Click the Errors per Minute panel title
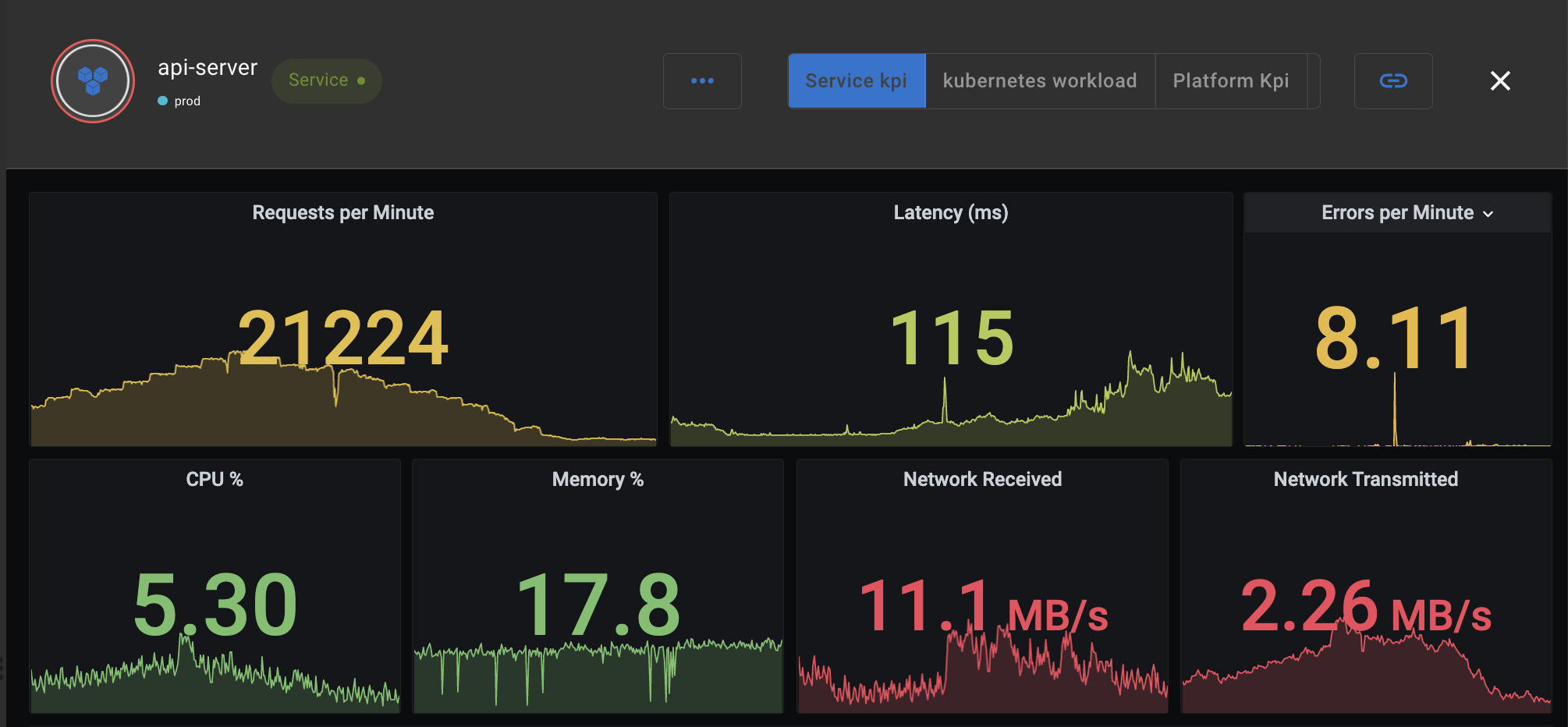The height and width of the screenshot is (727, 1568). pos(1396,213)
